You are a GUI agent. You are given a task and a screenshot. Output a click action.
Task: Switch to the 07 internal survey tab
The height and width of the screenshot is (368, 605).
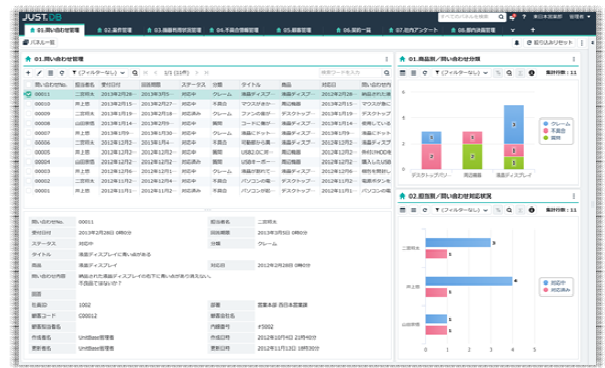click(413, 30)
